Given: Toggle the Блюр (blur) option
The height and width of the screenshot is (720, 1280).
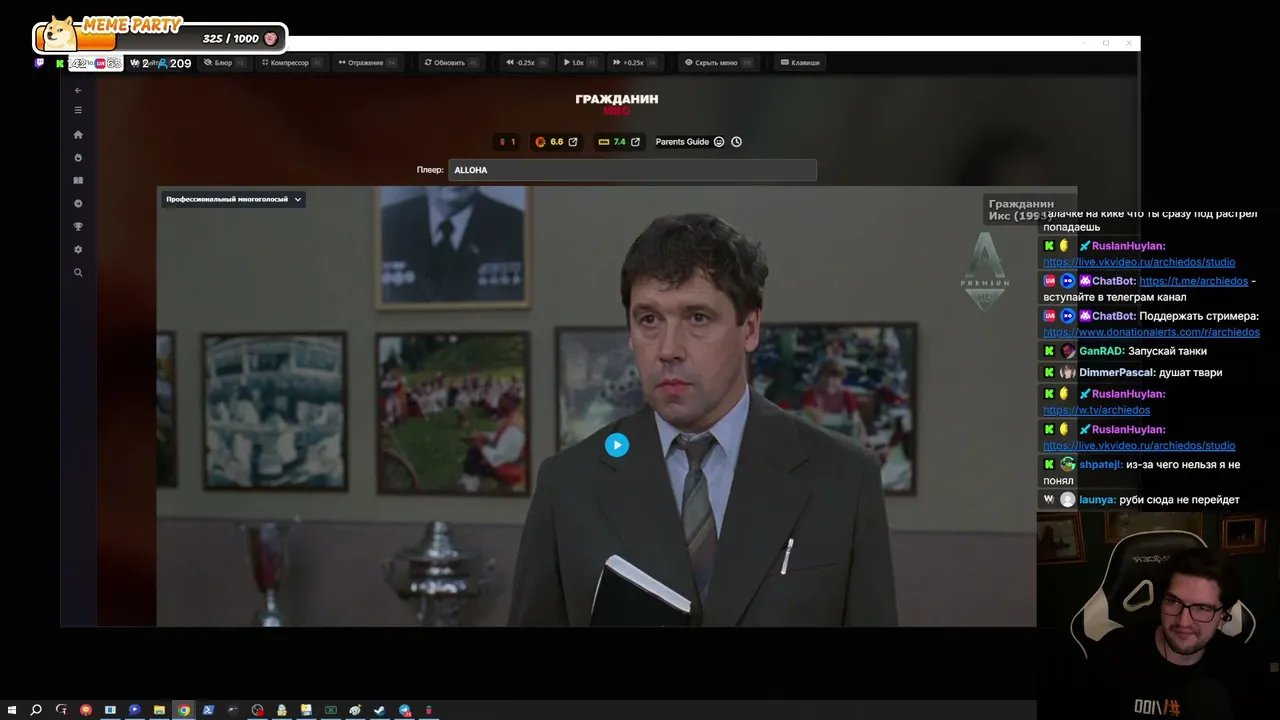Looking at the screenshot, I should click(224, 63).
